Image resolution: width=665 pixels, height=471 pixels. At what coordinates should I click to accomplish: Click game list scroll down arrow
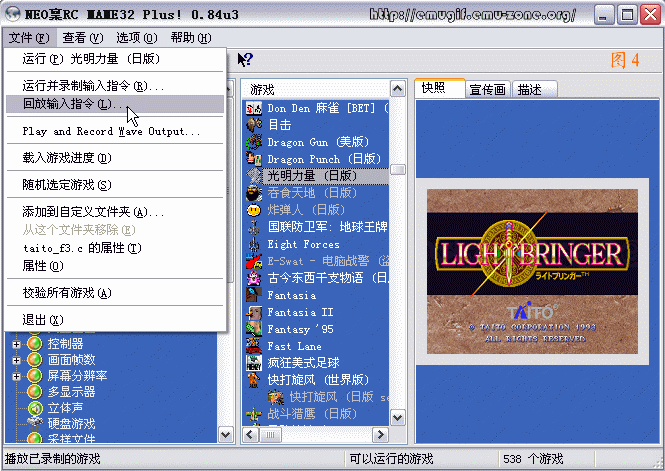pos(397,418)
